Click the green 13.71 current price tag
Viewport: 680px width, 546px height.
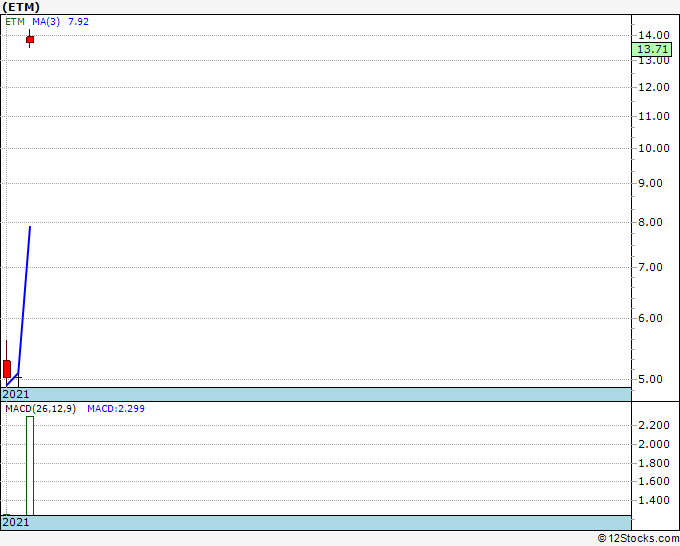point(652,49)
